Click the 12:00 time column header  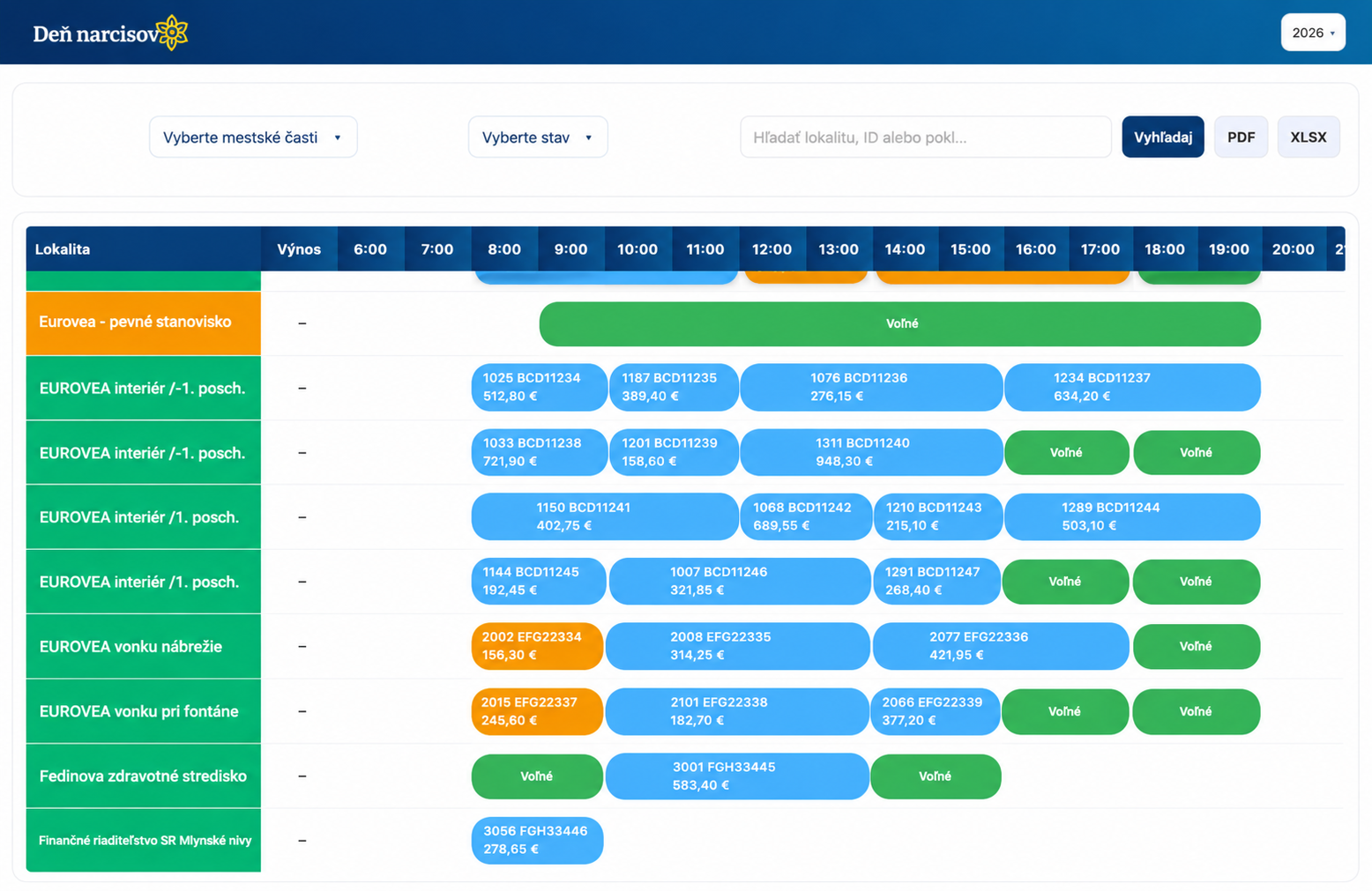pyautogui.click(x=772, y=249)
